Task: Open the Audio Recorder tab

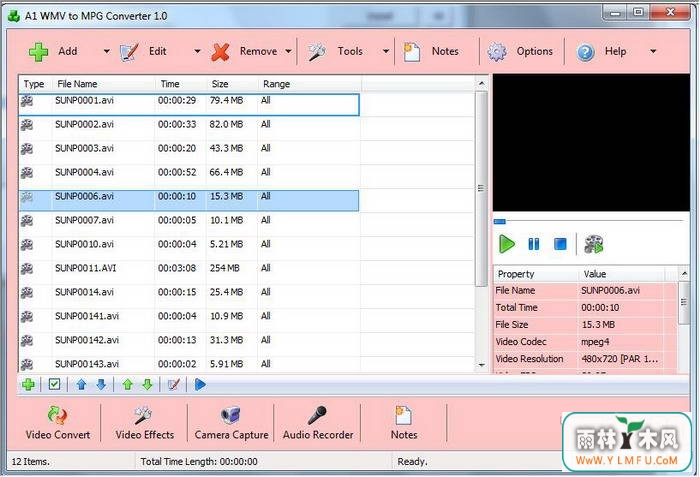Action: coord(318,423)
